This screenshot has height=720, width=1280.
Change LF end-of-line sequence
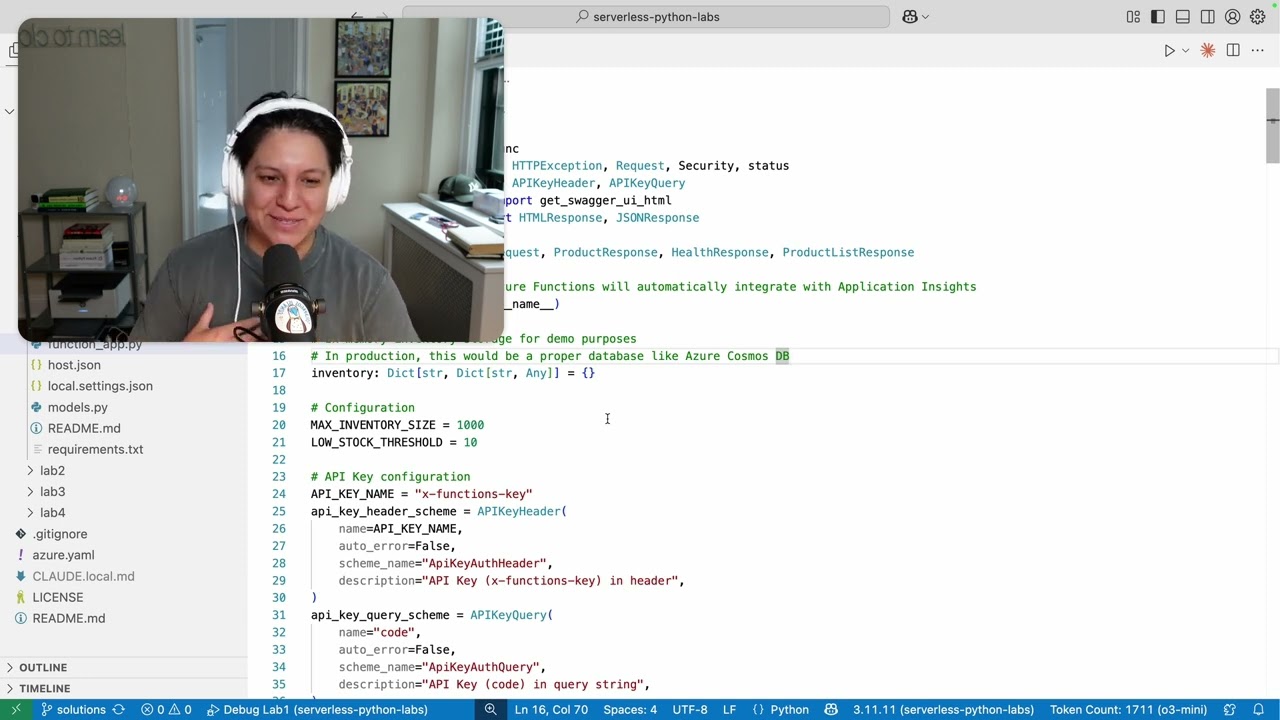click(729, 710)
